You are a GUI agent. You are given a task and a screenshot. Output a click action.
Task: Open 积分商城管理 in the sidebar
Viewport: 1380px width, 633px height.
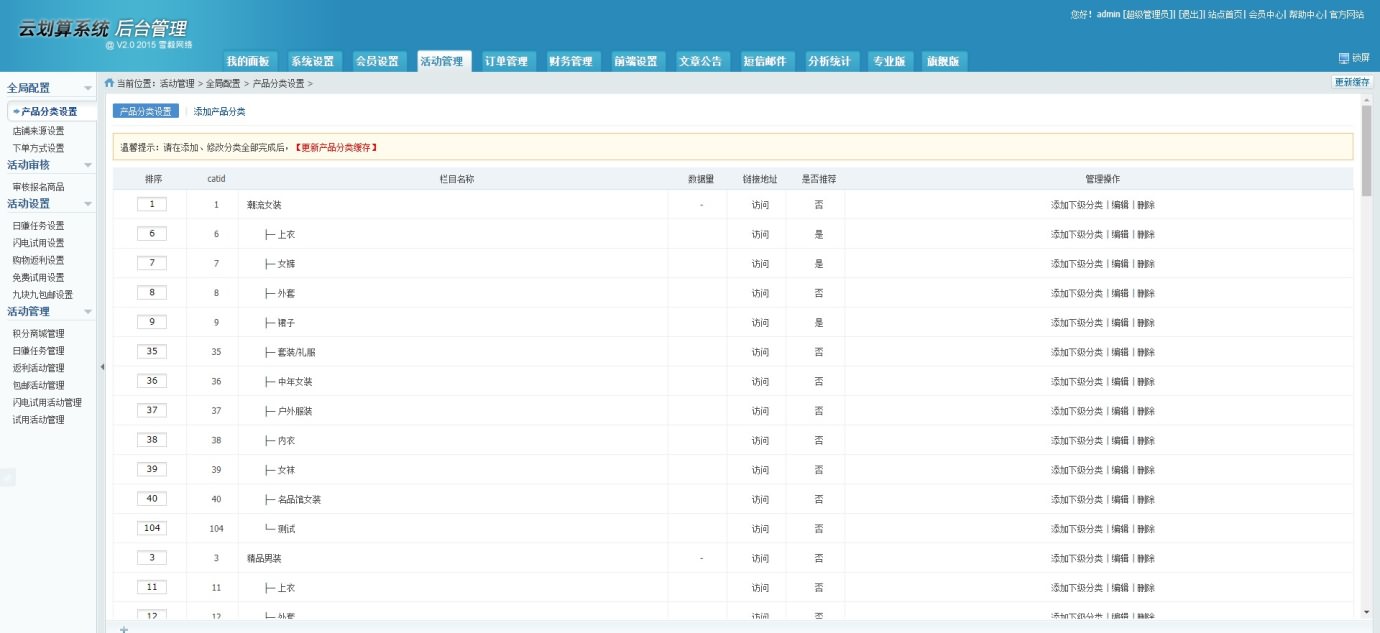(38, 334)
